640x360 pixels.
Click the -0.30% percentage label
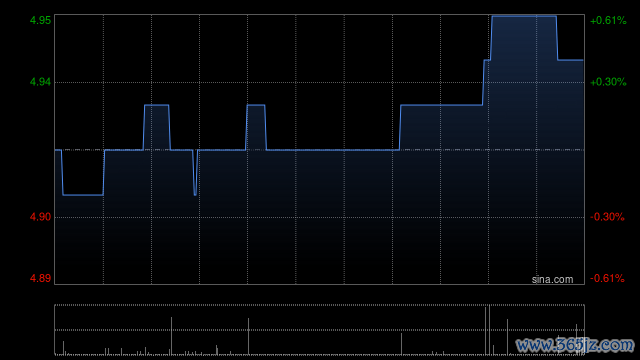point(607,217)
